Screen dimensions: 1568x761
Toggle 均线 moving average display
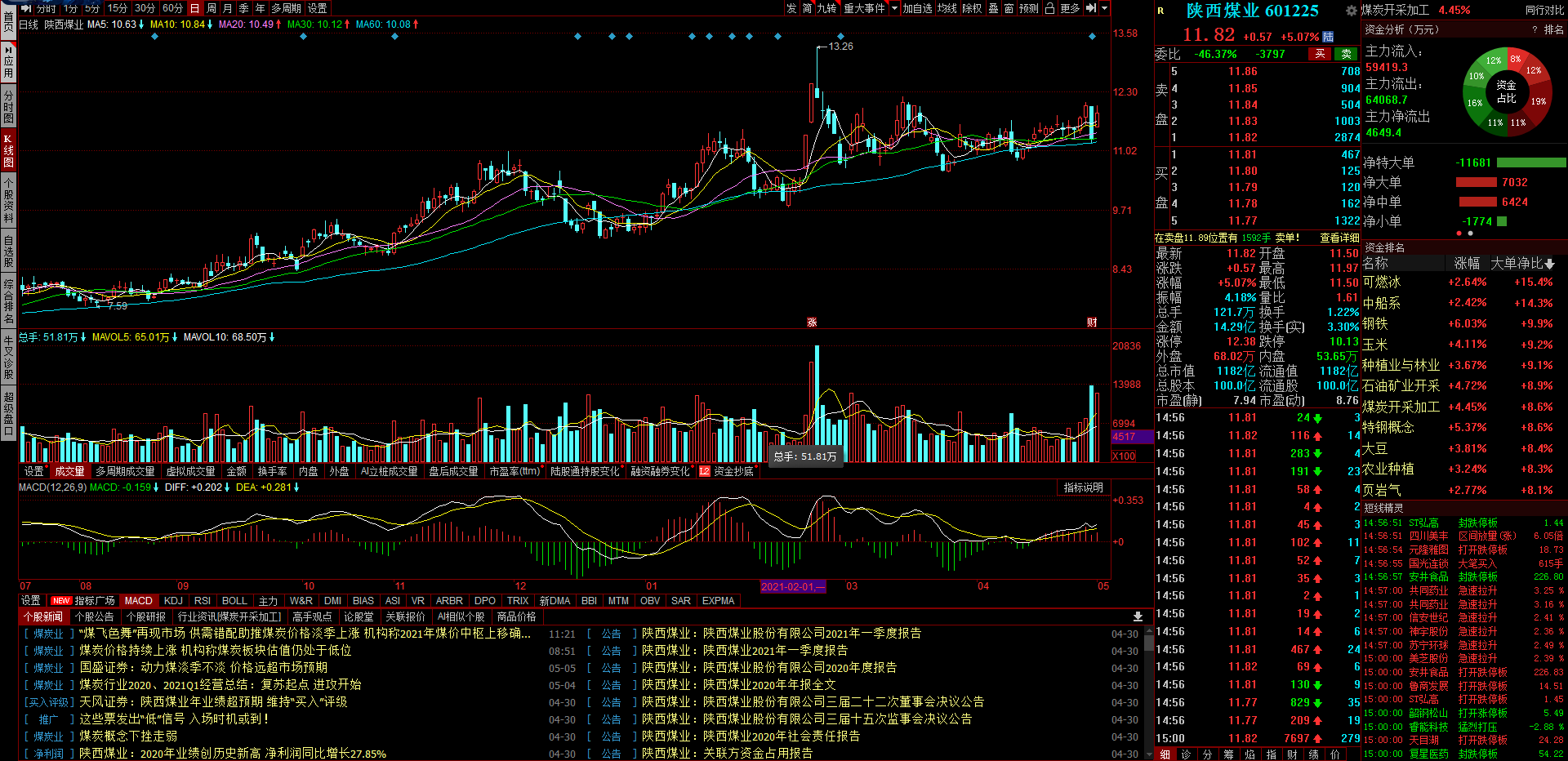(x=947, y=8)
